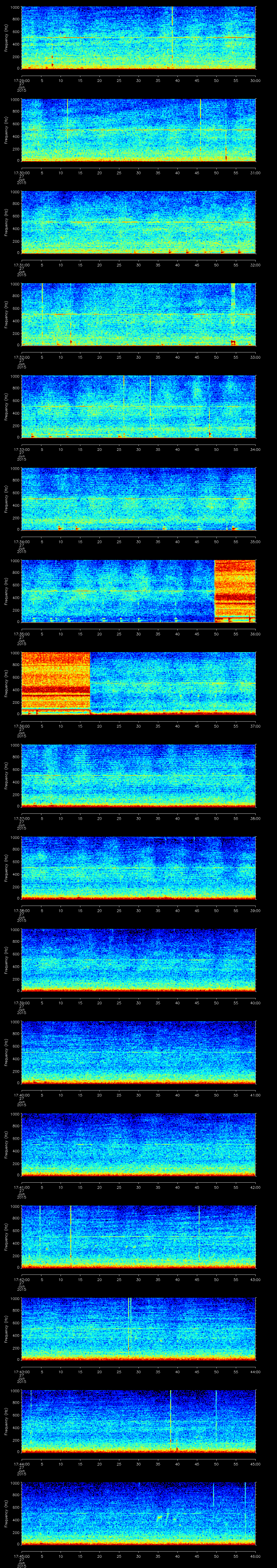Click the 25 second tick label under the 17:33:00 panel
The image size is (277, 1568).
coord(119,449)
